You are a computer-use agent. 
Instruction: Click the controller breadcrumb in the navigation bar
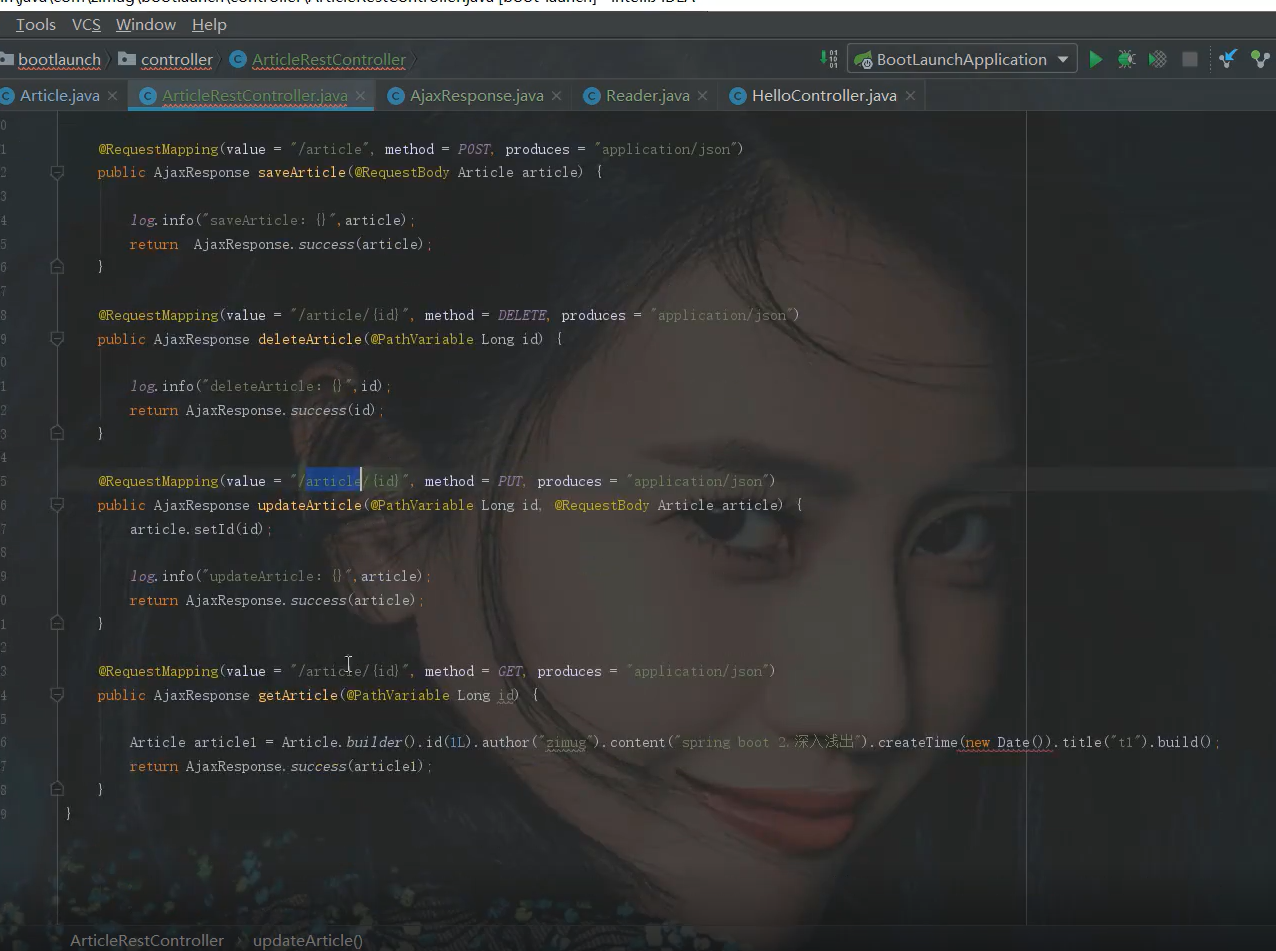tap(176, 59)
